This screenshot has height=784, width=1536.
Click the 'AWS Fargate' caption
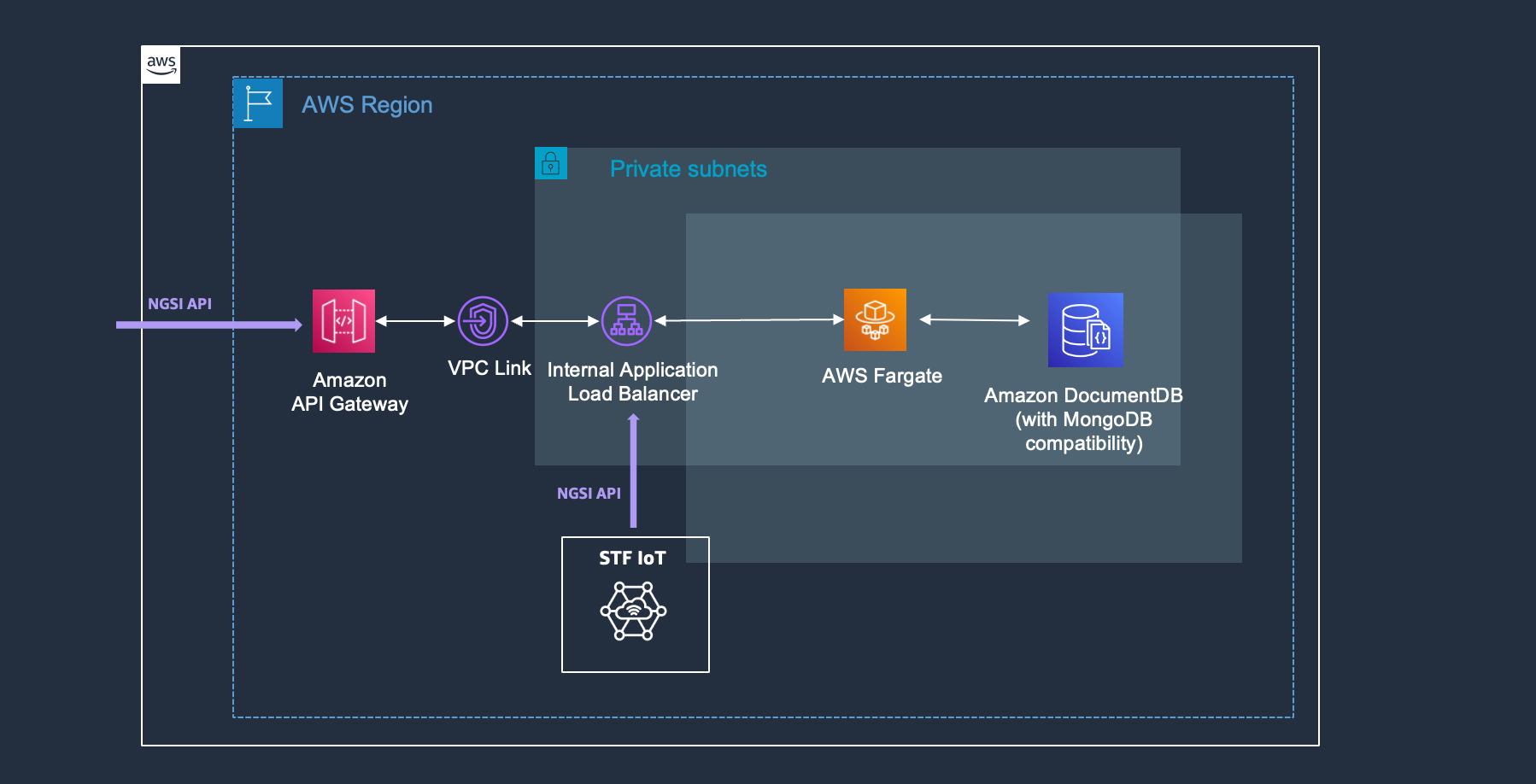pos(882,376)
